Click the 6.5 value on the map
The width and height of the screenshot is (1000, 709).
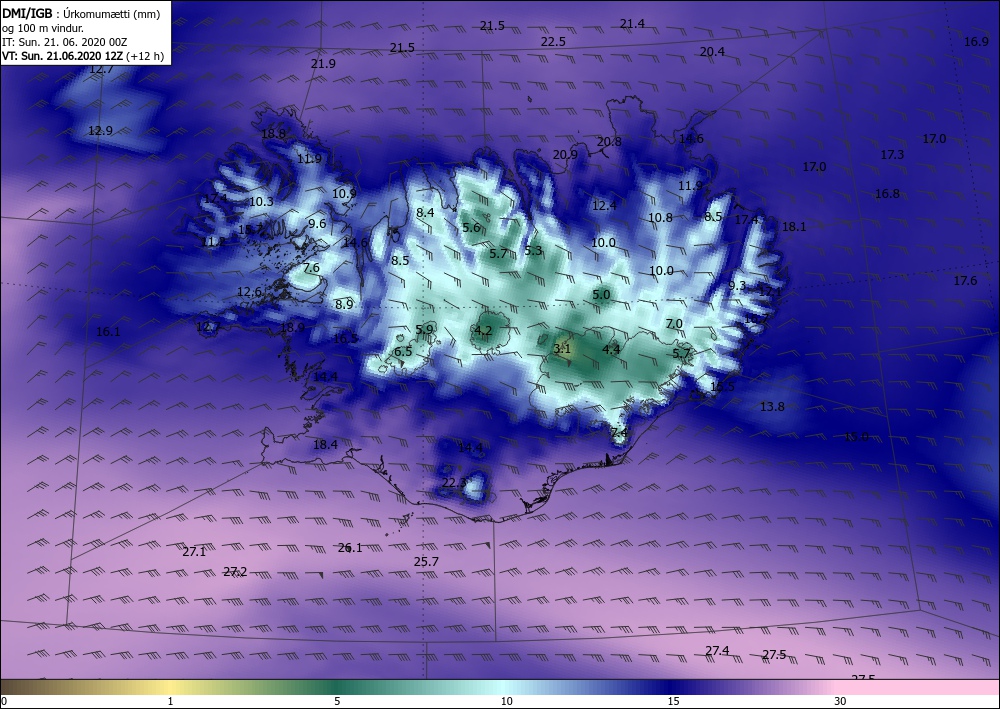tap(403, 352)
